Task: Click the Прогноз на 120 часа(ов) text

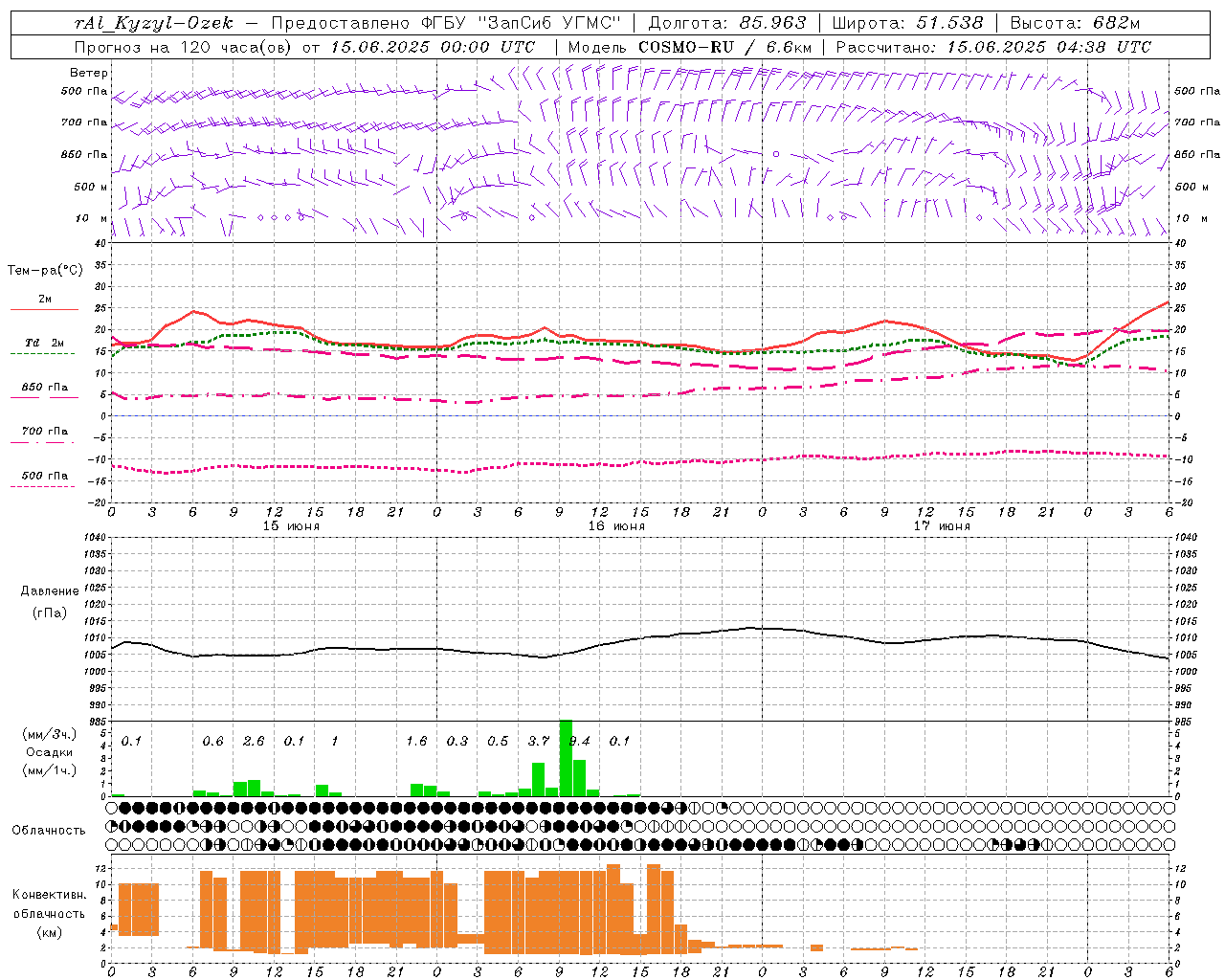Action: [x=185, y=47]
